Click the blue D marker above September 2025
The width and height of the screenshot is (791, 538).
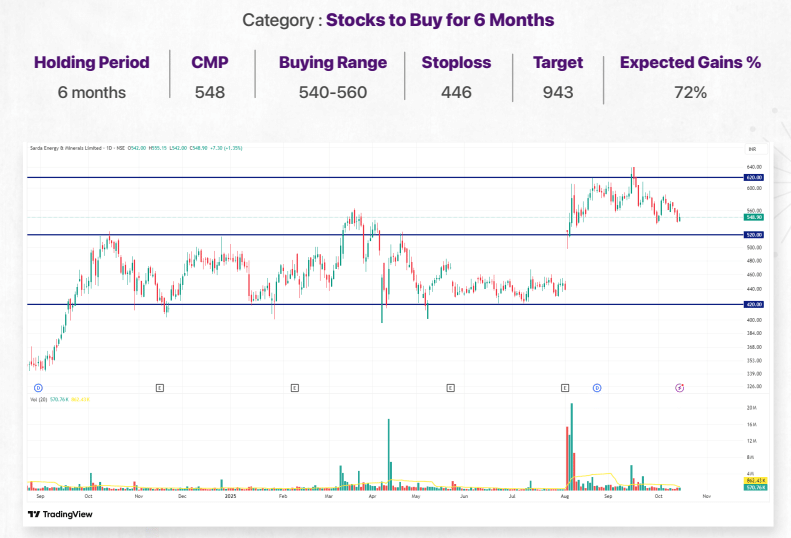click(x=597, y=386)
